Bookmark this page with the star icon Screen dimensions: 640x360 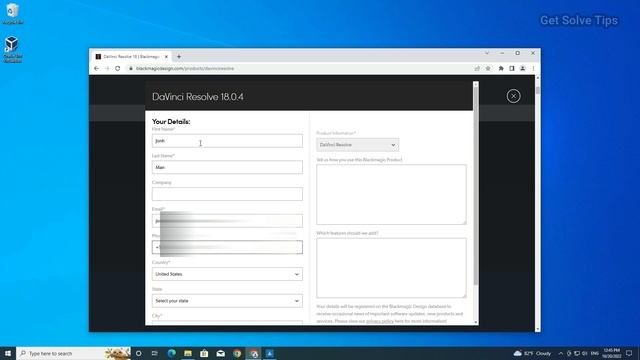488,69
